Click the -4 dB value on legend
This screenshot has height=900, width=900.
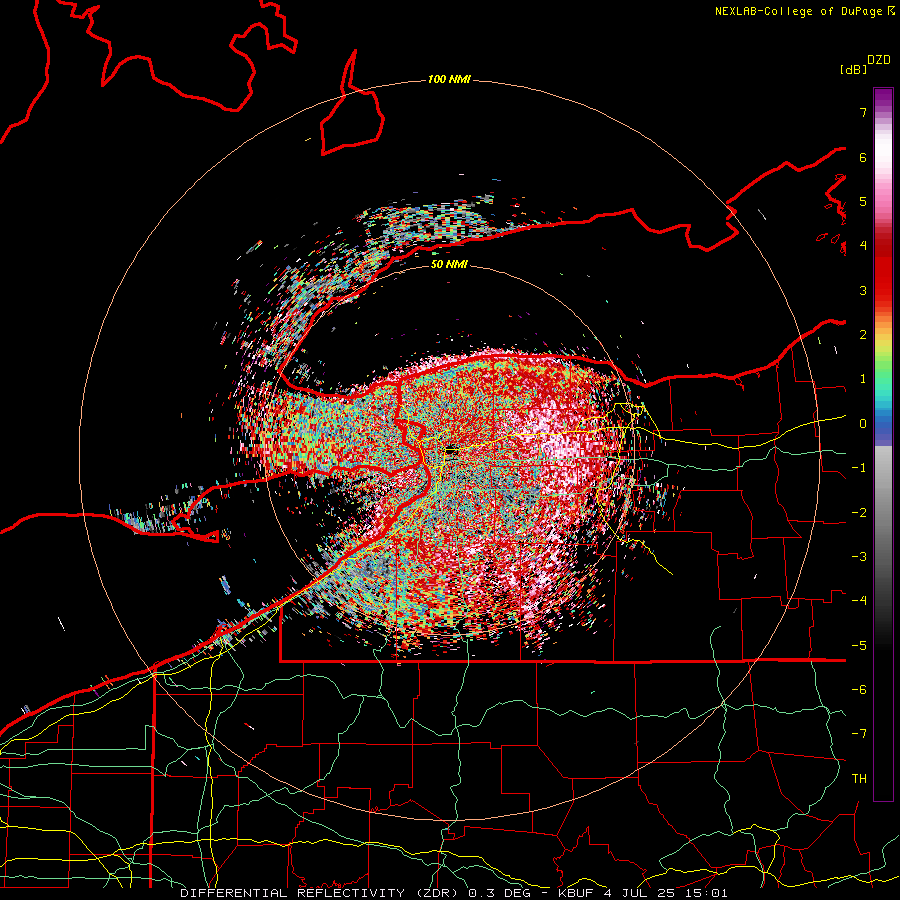[x=859, y=601]
